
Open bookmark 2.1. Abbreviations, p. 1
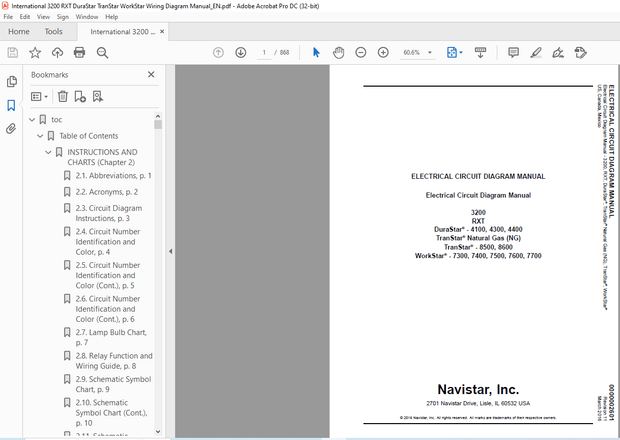113,176
